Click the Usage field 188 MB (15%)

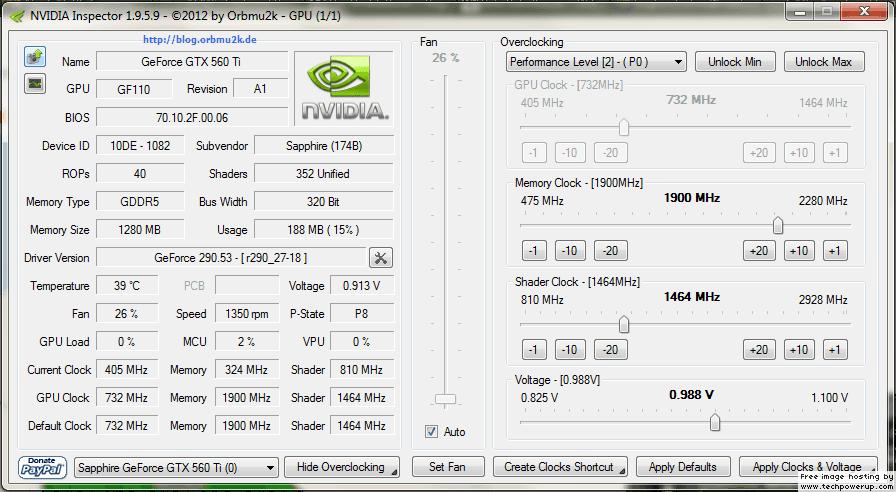(x=324, y=230)
